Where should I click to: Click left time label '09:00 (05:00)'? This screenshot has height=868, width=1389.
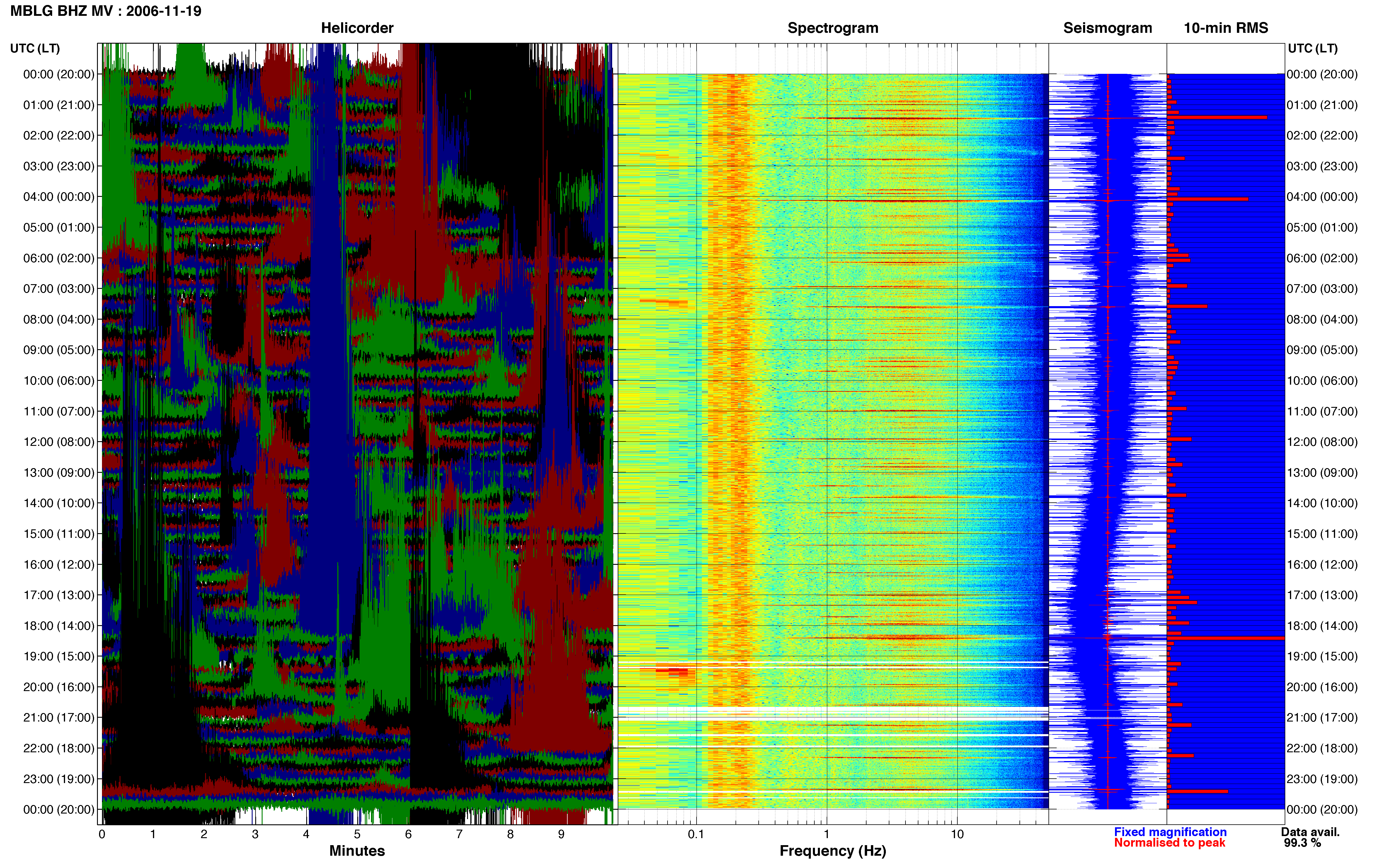pyautogui.click(x=59, y=350)
